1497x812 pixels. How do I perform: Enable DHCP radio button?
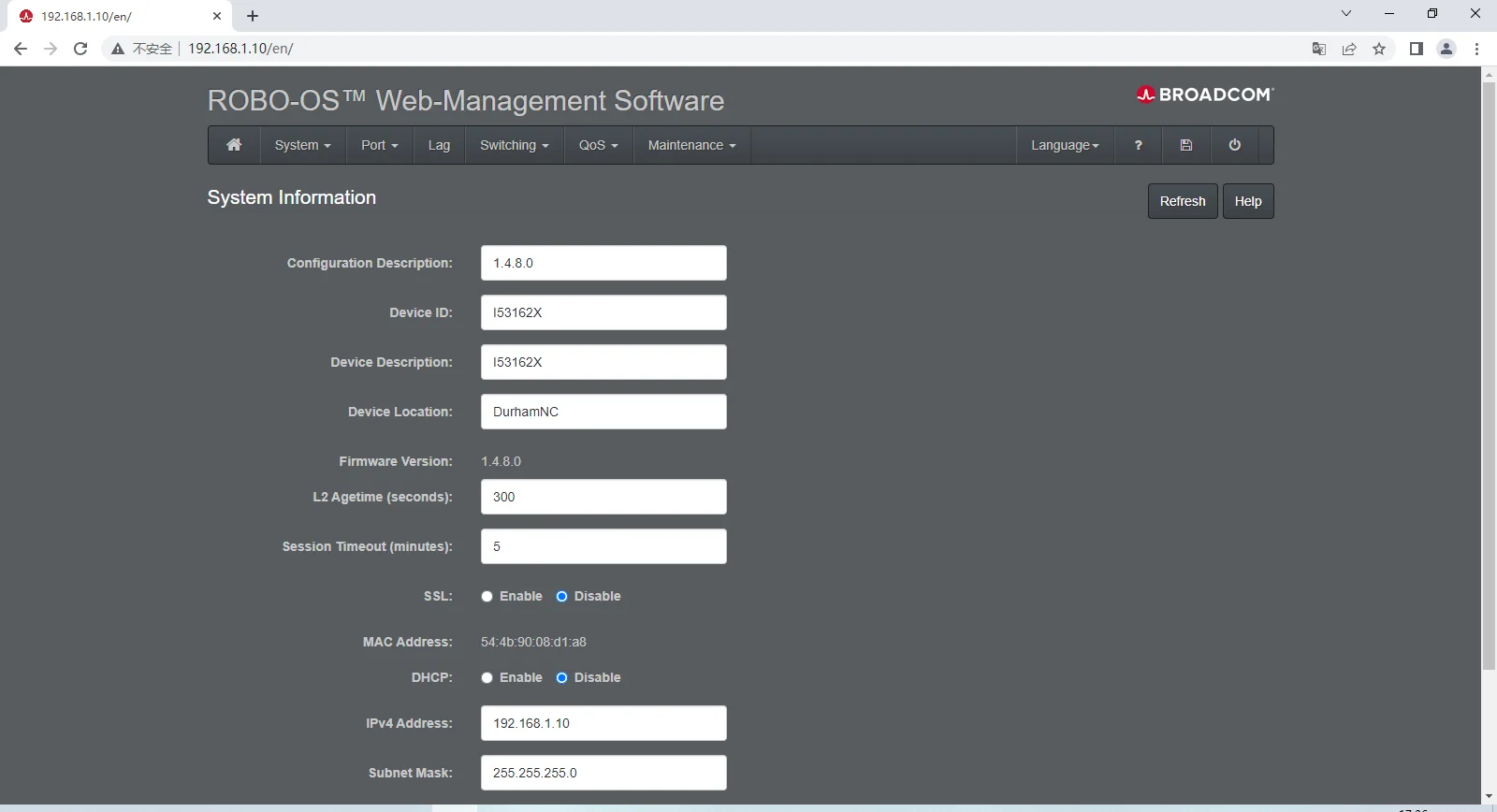pyautogui.click(x=487, y=677)
